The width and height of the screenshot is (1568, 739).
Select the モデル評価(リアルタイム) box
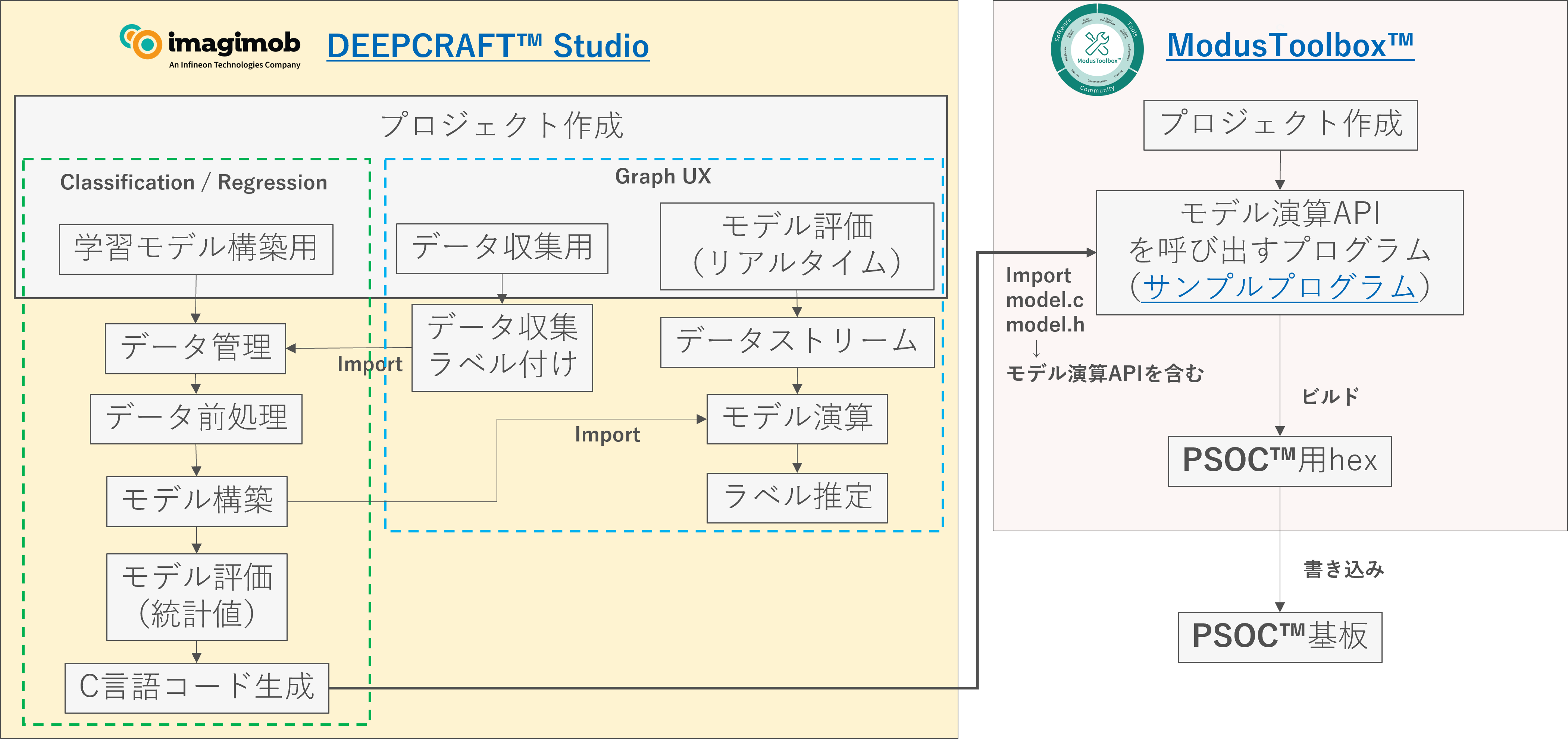797,246
